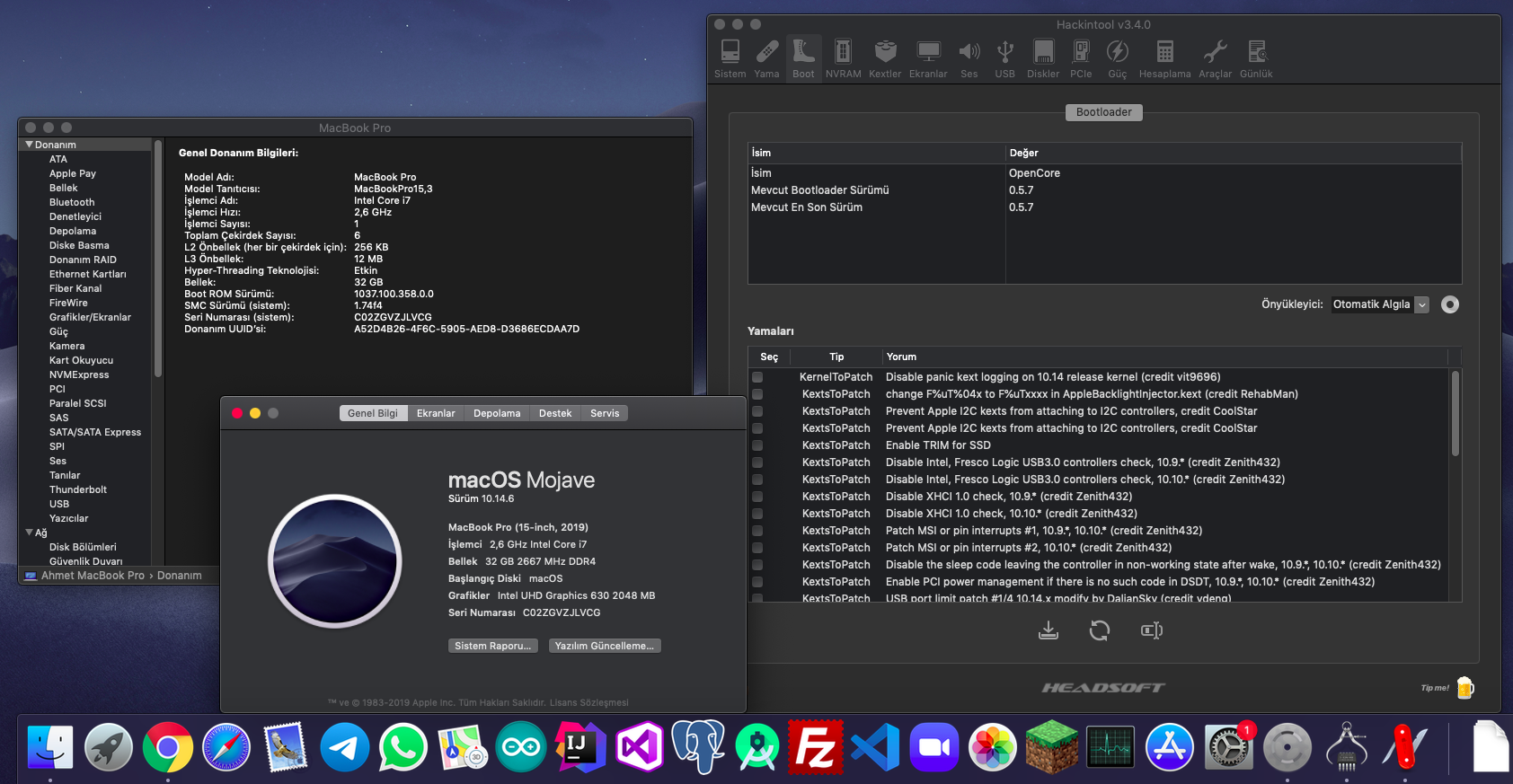Click the Tip me beer mug icon

tap(1465, 688)
